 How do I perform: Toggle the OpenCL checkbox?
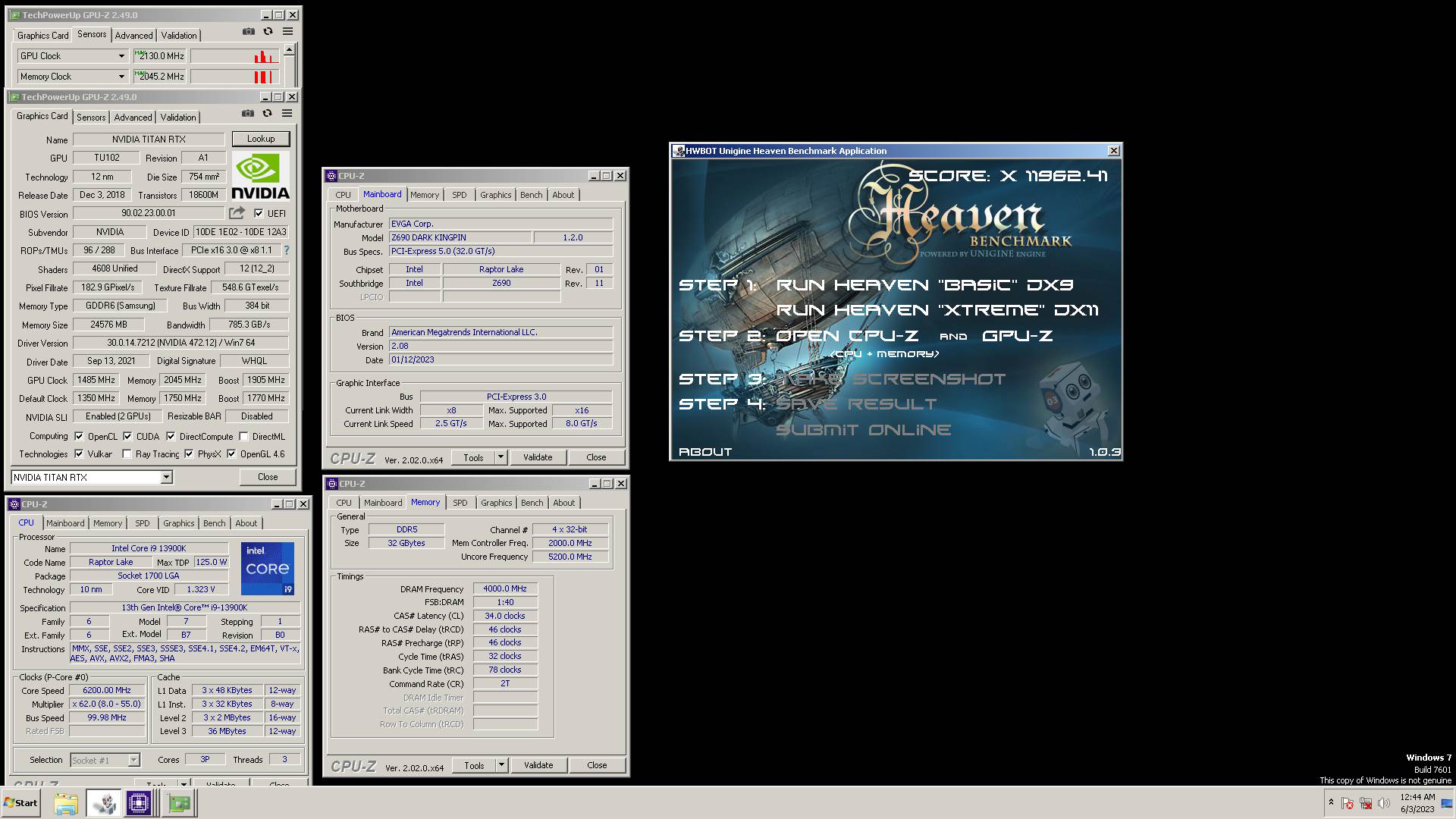click(x=79, y=436)
